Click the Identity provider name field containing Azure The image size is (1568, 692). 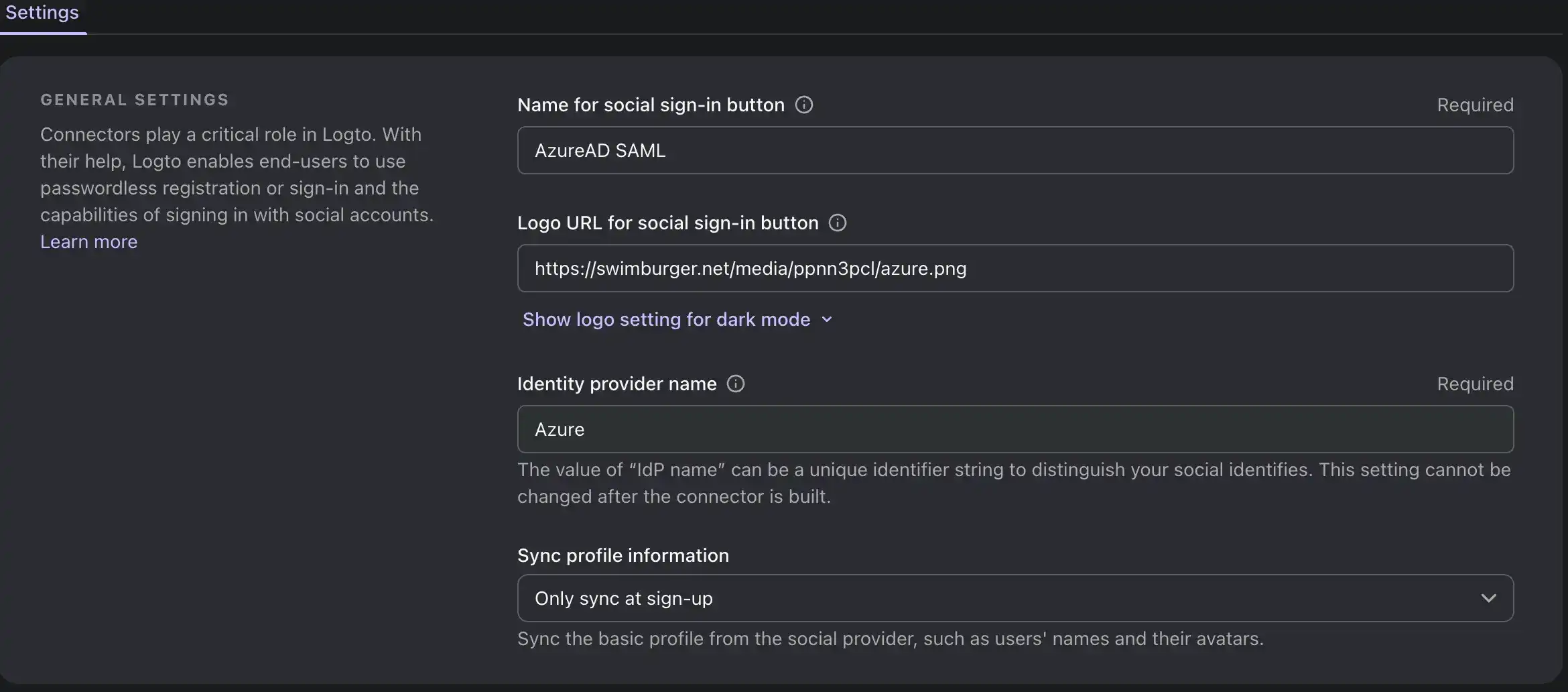[1015, 430]
